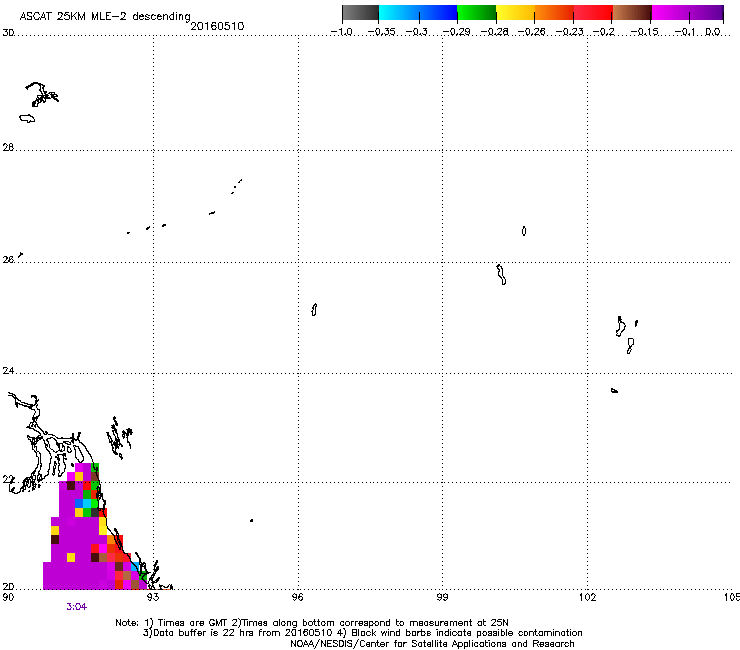Click the yellow segment of the color bar

pos(515,13)
